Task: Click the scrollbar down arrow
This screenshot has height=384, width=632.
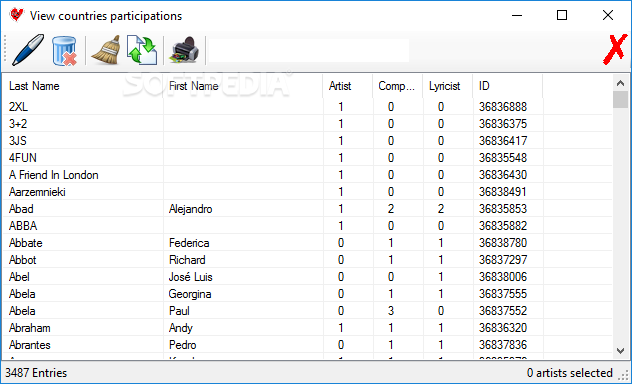Action: (620, 351)
